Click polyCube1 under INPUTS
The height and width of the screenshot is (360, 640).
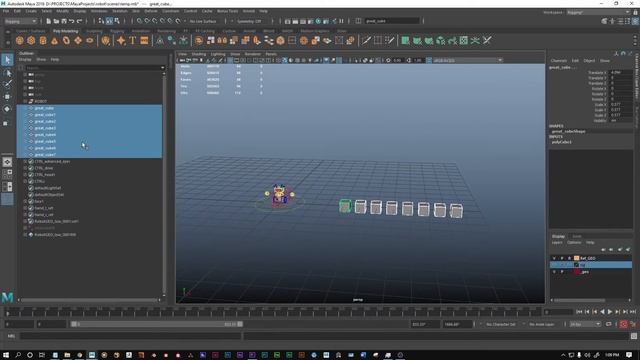(562, 142)
